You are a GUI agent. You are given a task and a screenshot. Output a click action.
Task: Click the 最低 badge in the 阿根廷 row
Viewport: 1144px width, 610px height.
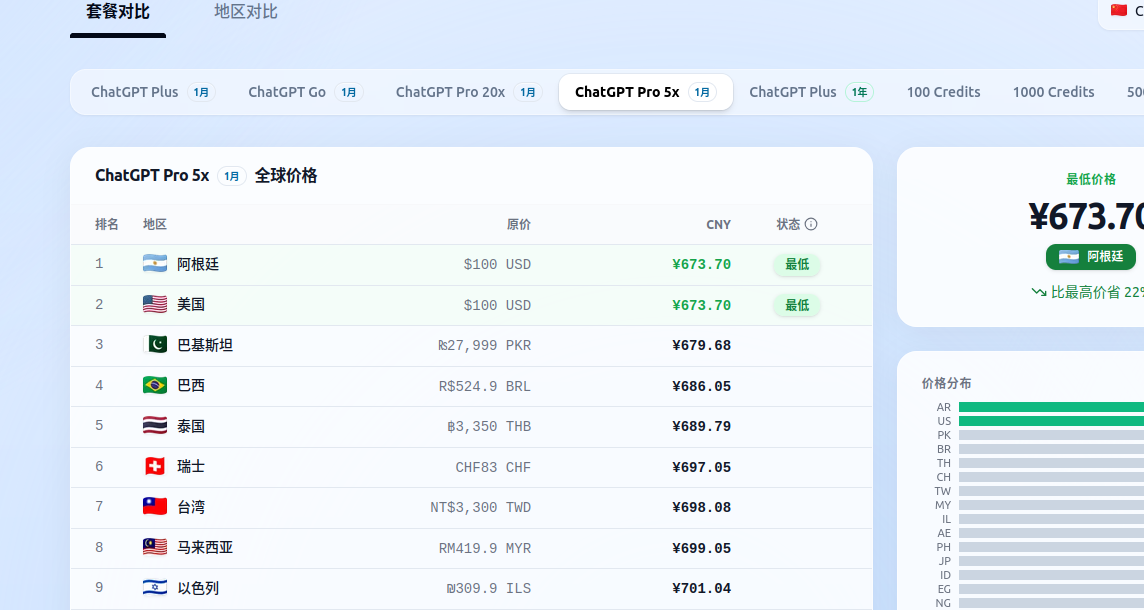tap(797, 264)
